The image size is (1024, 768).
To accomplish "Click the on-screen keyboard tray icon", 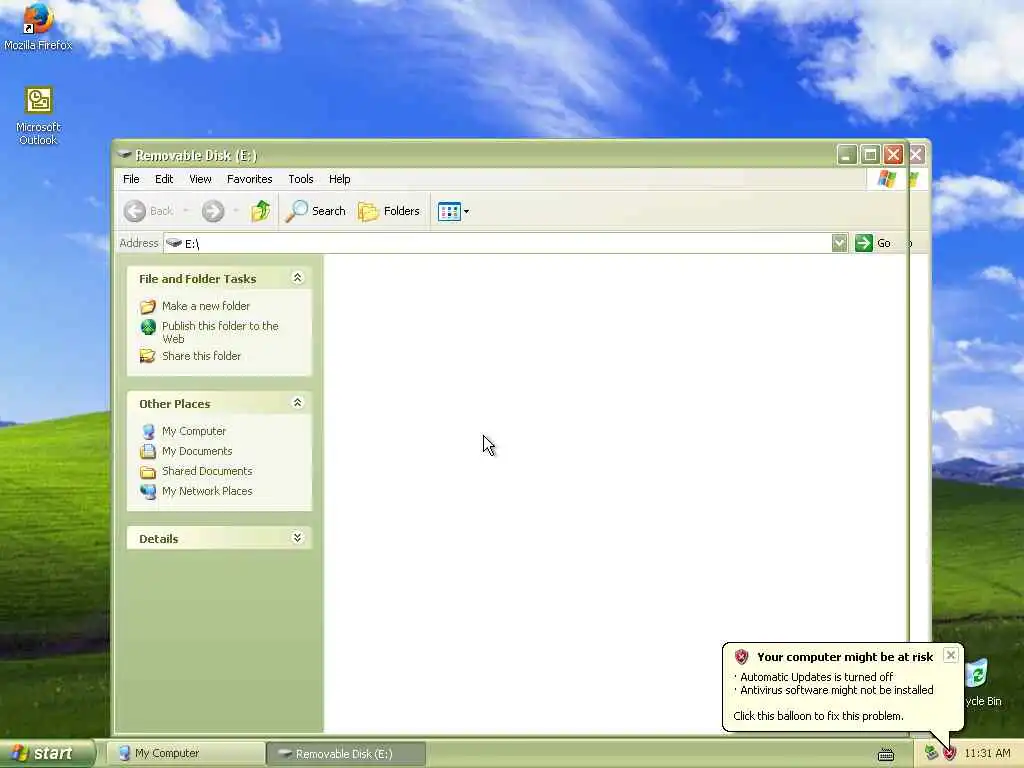I will 886,754.
